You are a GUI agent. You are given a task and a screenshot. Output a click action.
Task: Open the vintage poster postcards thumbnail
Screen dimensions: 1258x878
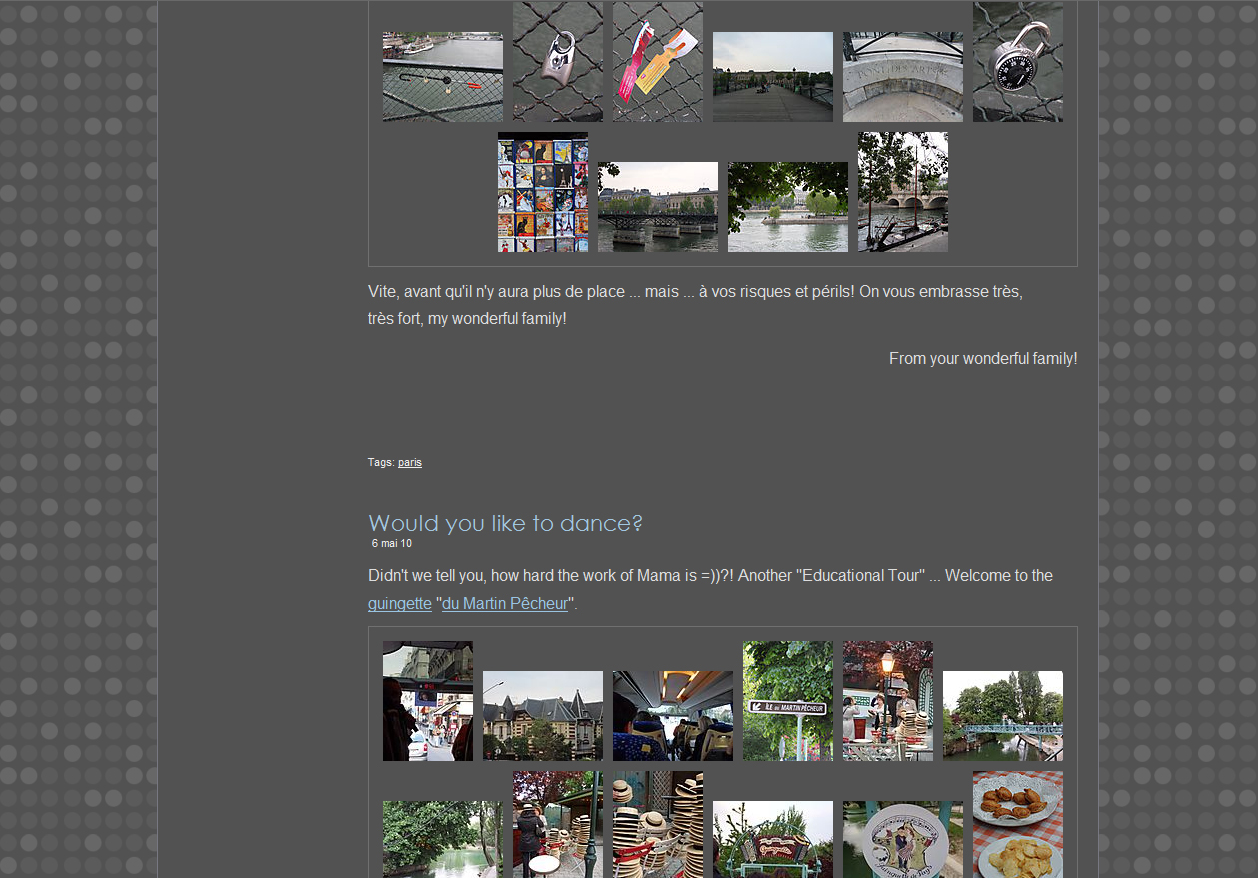click(x=542, y=192)
